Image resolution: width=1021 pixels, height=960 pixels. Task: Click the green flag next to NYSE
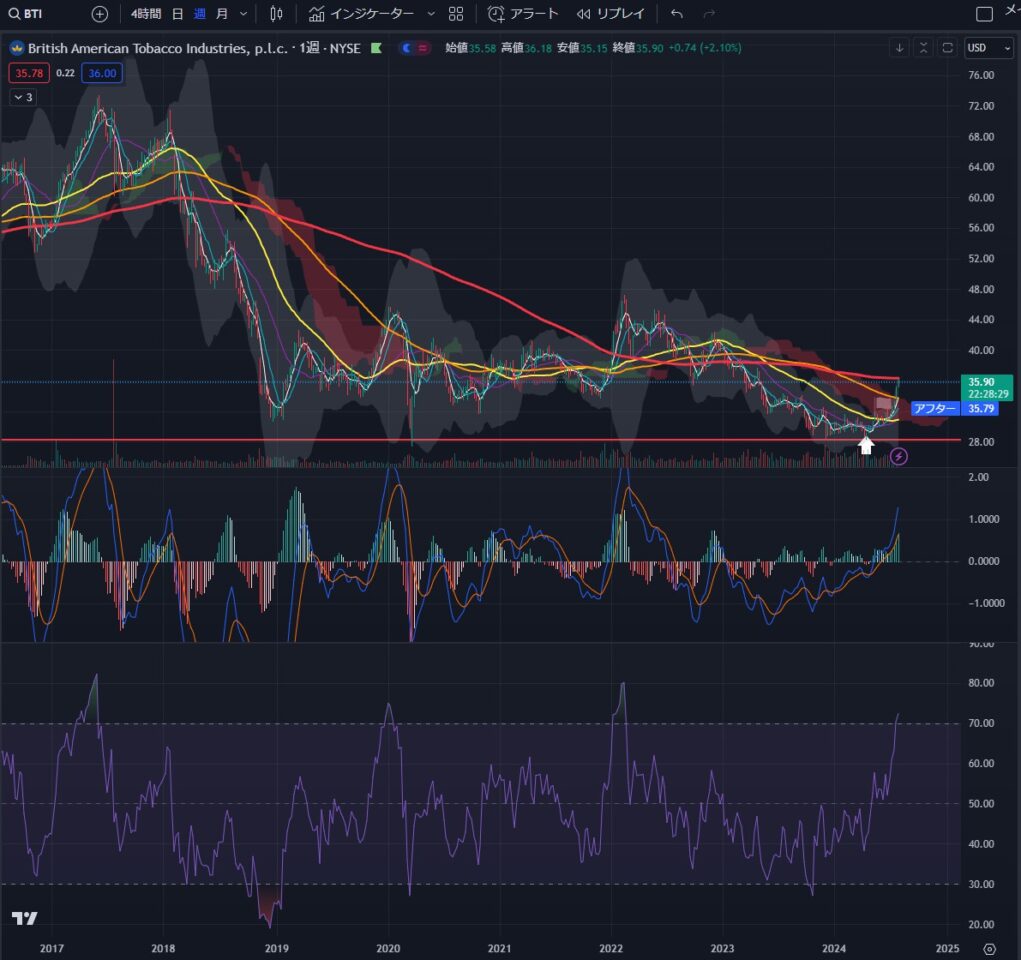(376, 48)
